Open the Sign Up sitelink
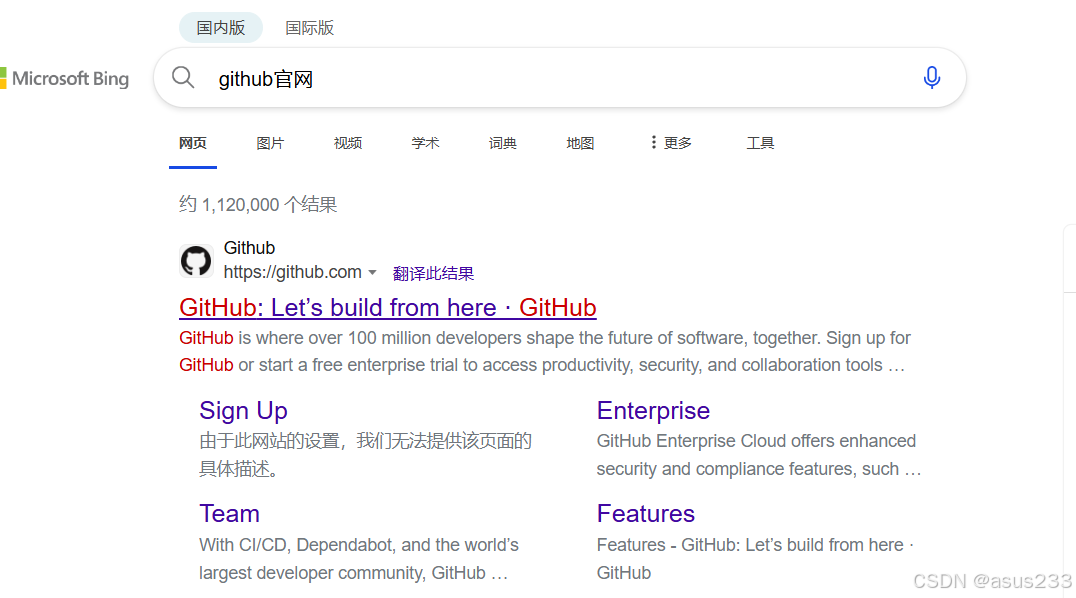The image size is (1076, 598). pos(244,411)
